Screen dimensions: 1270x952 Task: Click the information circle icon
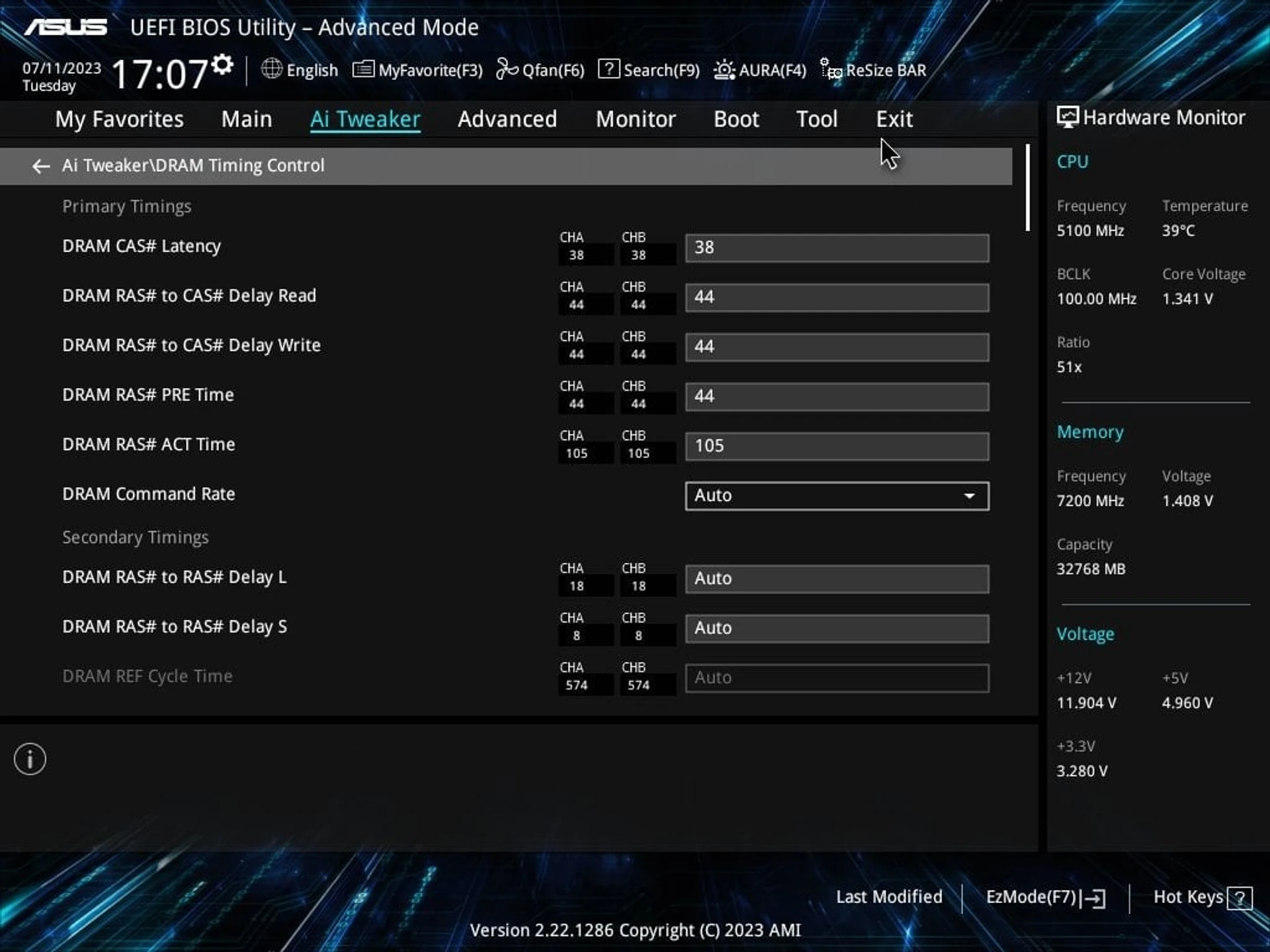tap(30, 759)
